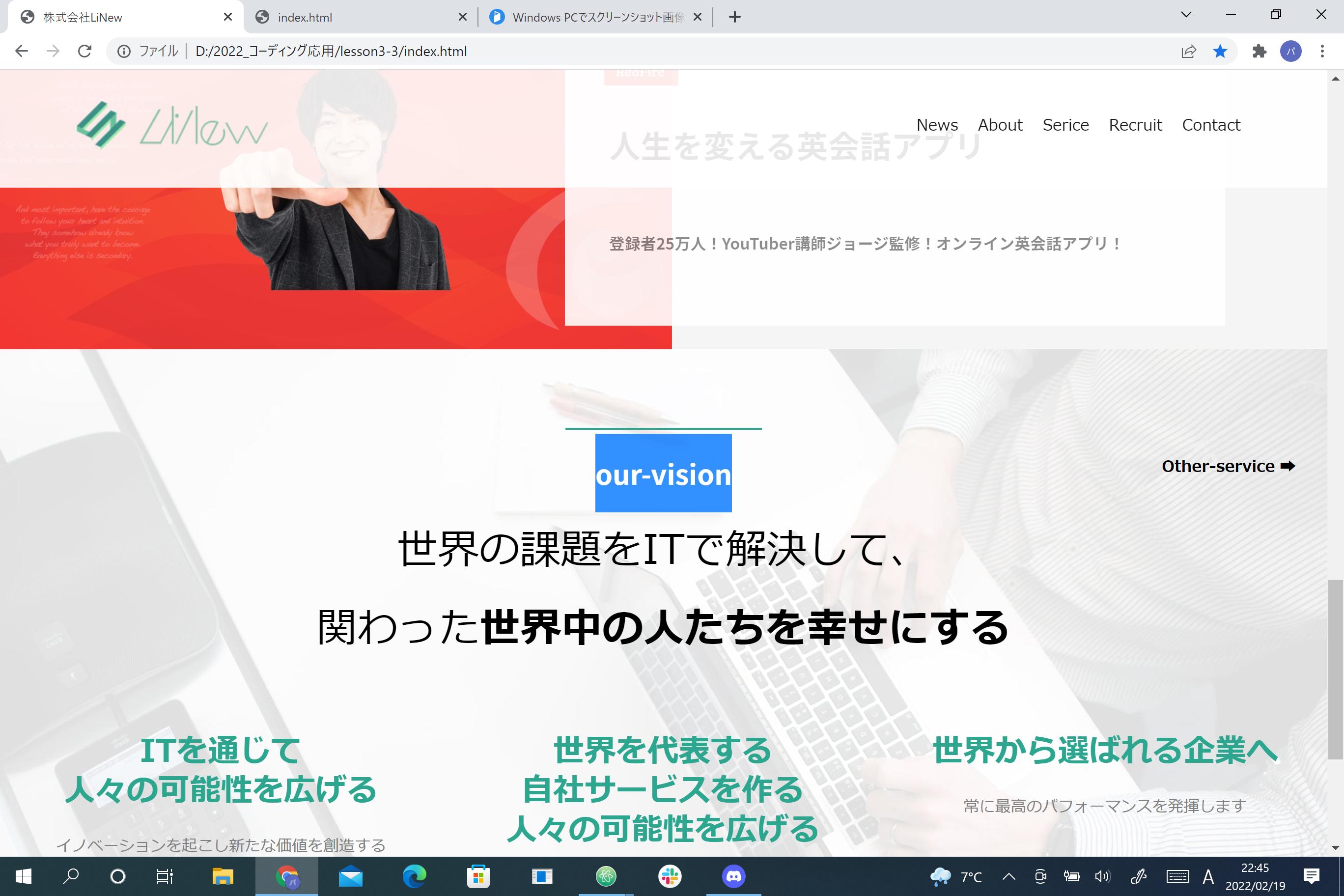Click the Recruit navigation tab
1344x896 pixels.
click(x=1135, y=124)
